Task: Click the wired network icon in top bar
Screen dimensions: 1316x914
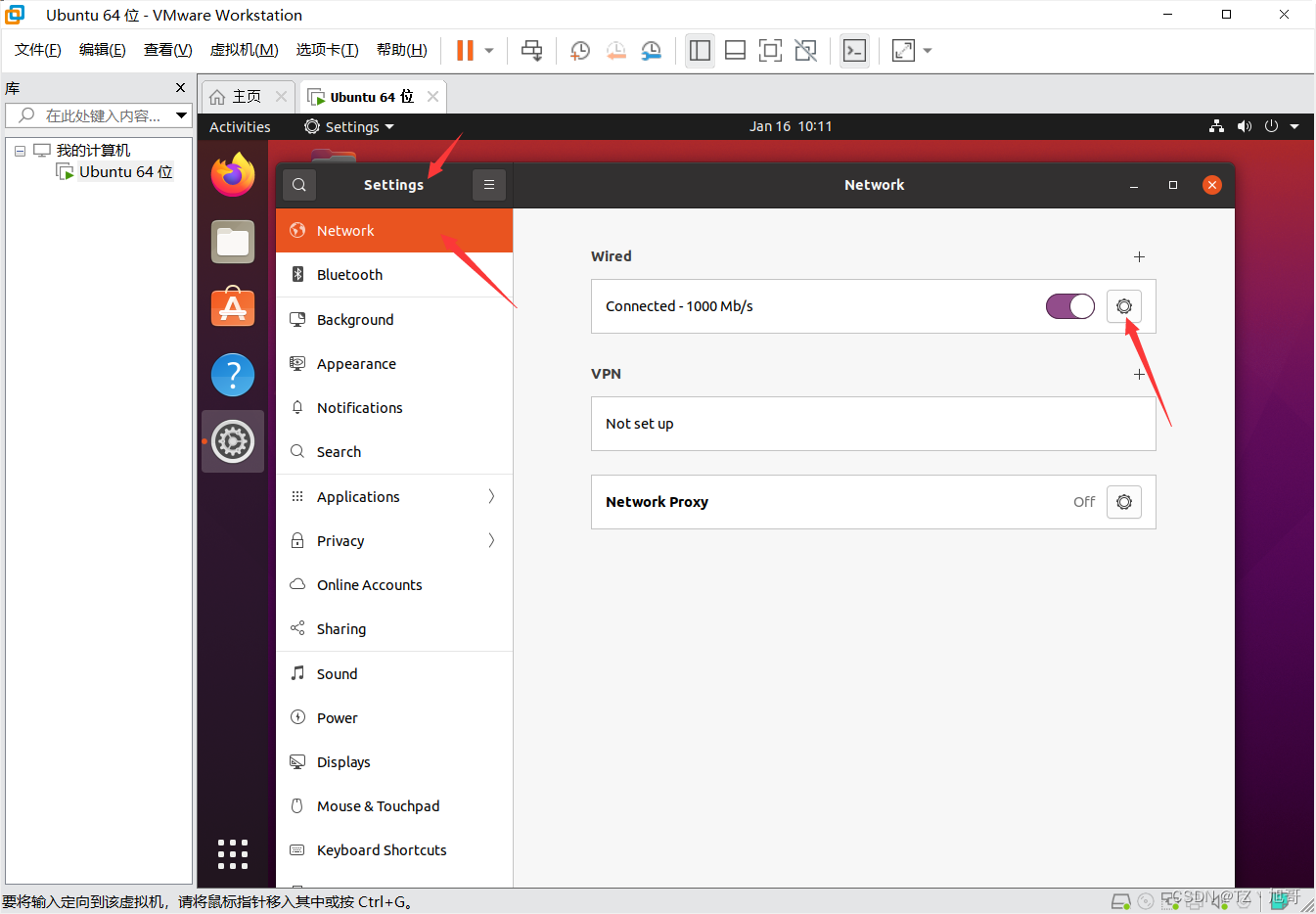Action: coord(1216,126)
